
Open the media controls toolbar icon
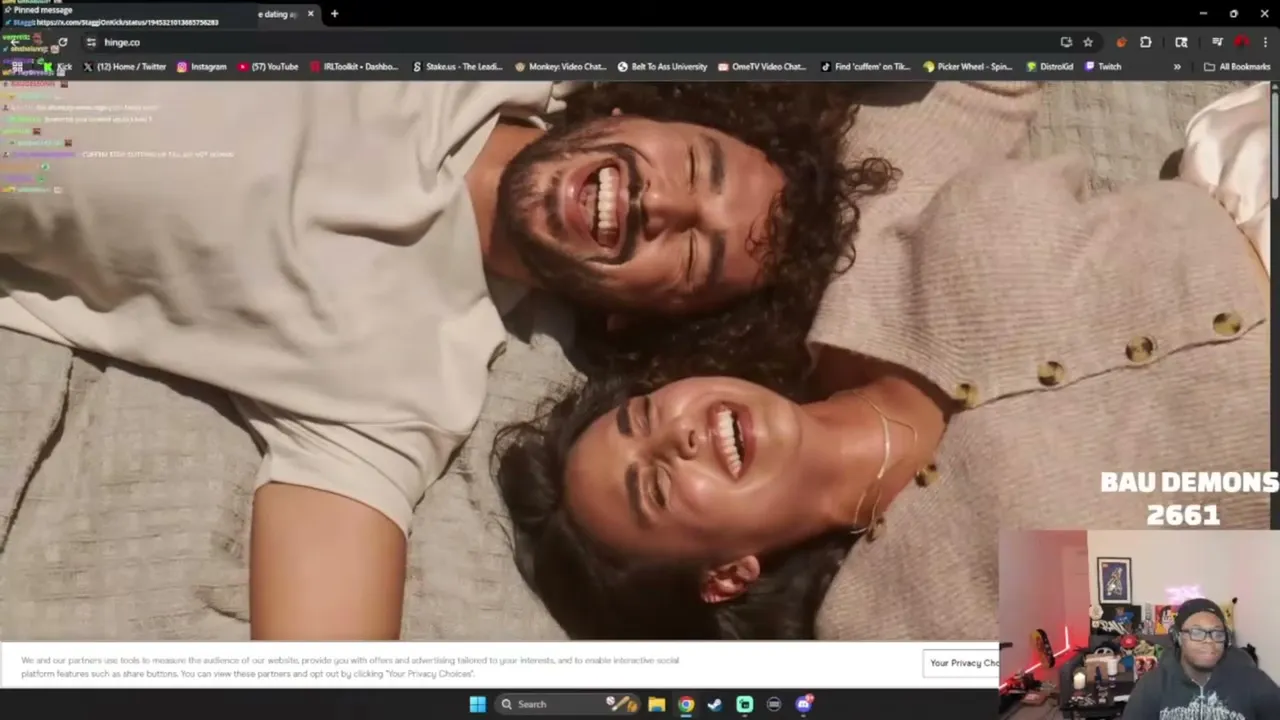(1217, 42)
